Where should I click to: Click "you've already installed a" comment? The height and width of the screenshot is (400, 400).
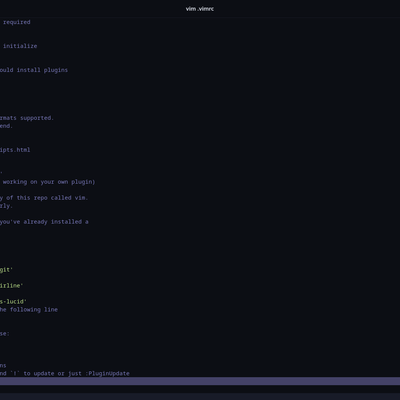(44, 222)
